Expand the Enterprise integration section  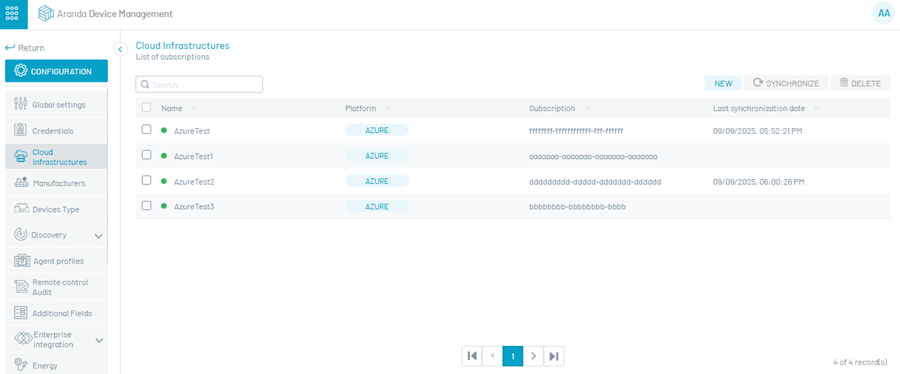tap(99, 340)
